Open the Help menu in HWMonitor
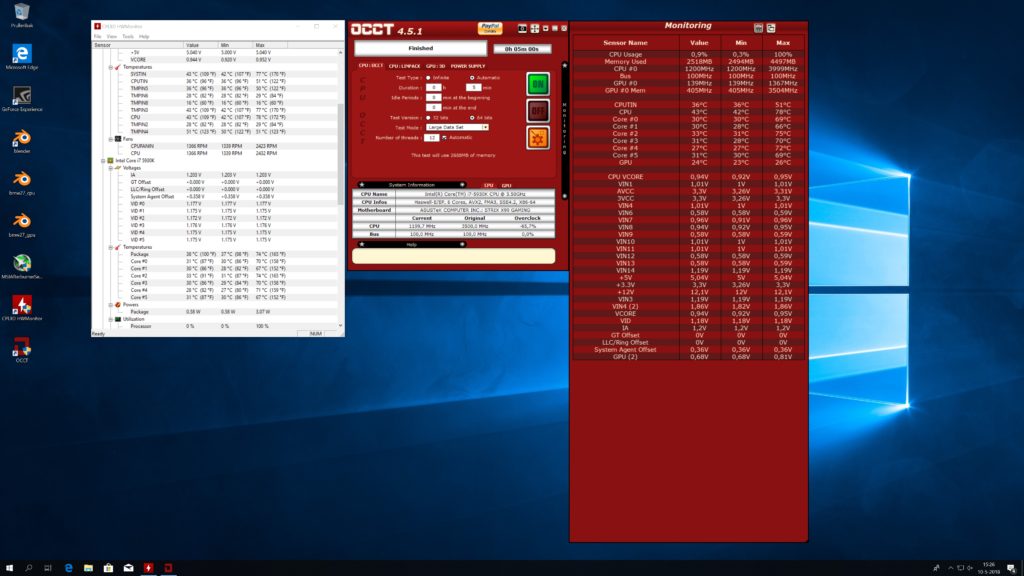 (x=144, y=37)
